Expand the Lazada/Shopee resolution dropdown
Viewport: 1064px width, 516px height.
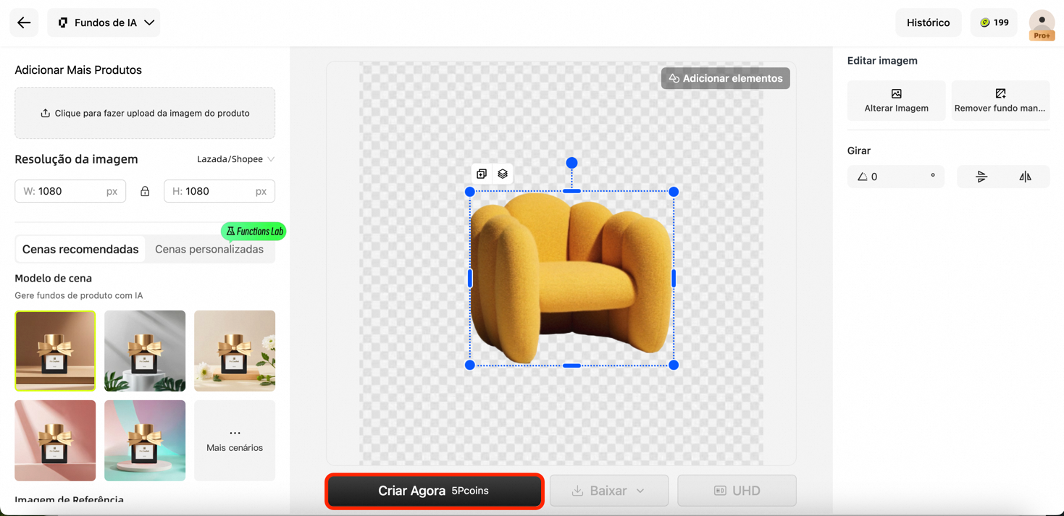236,159
